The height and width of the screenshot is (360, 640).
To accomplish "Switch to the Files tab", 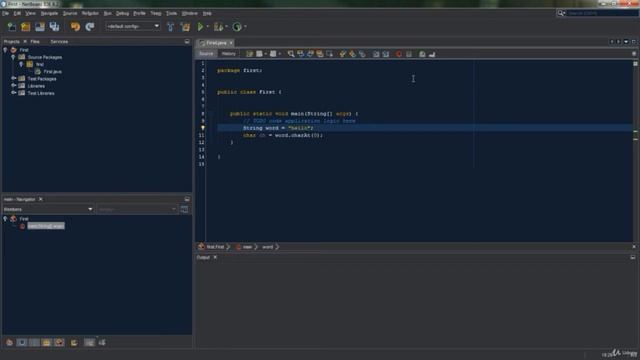I will [x=35, y=42].
